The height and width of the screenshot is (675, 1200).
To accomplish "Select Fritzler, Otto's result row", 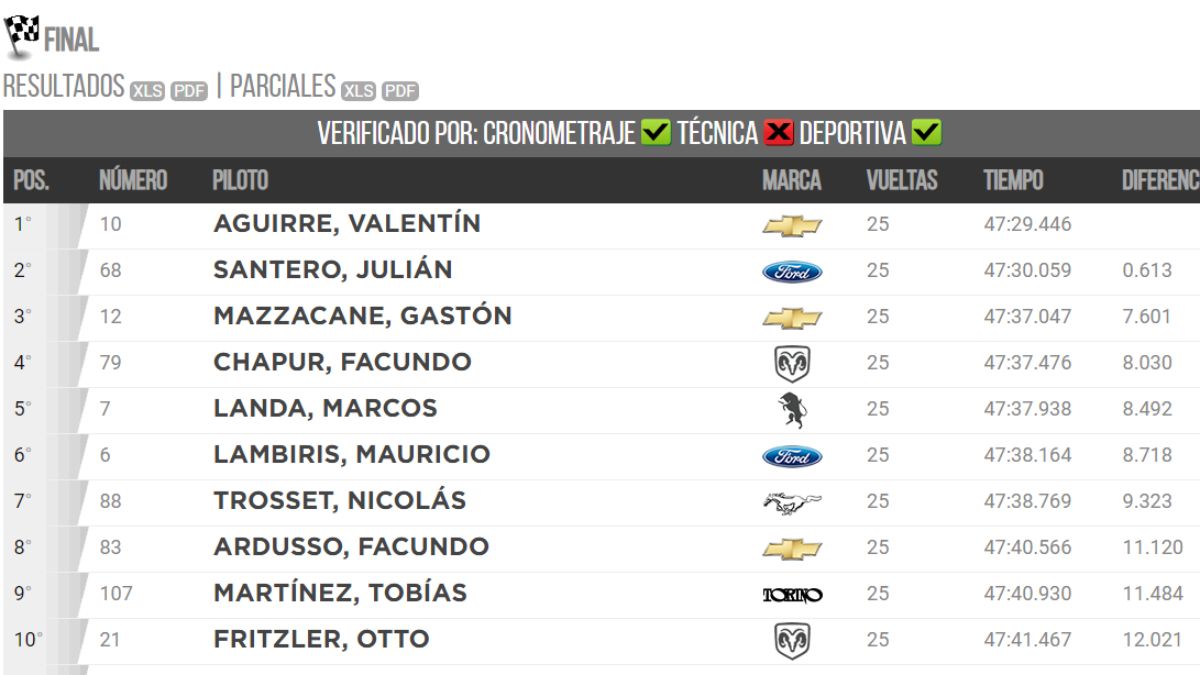I will (x=600, y=639).
